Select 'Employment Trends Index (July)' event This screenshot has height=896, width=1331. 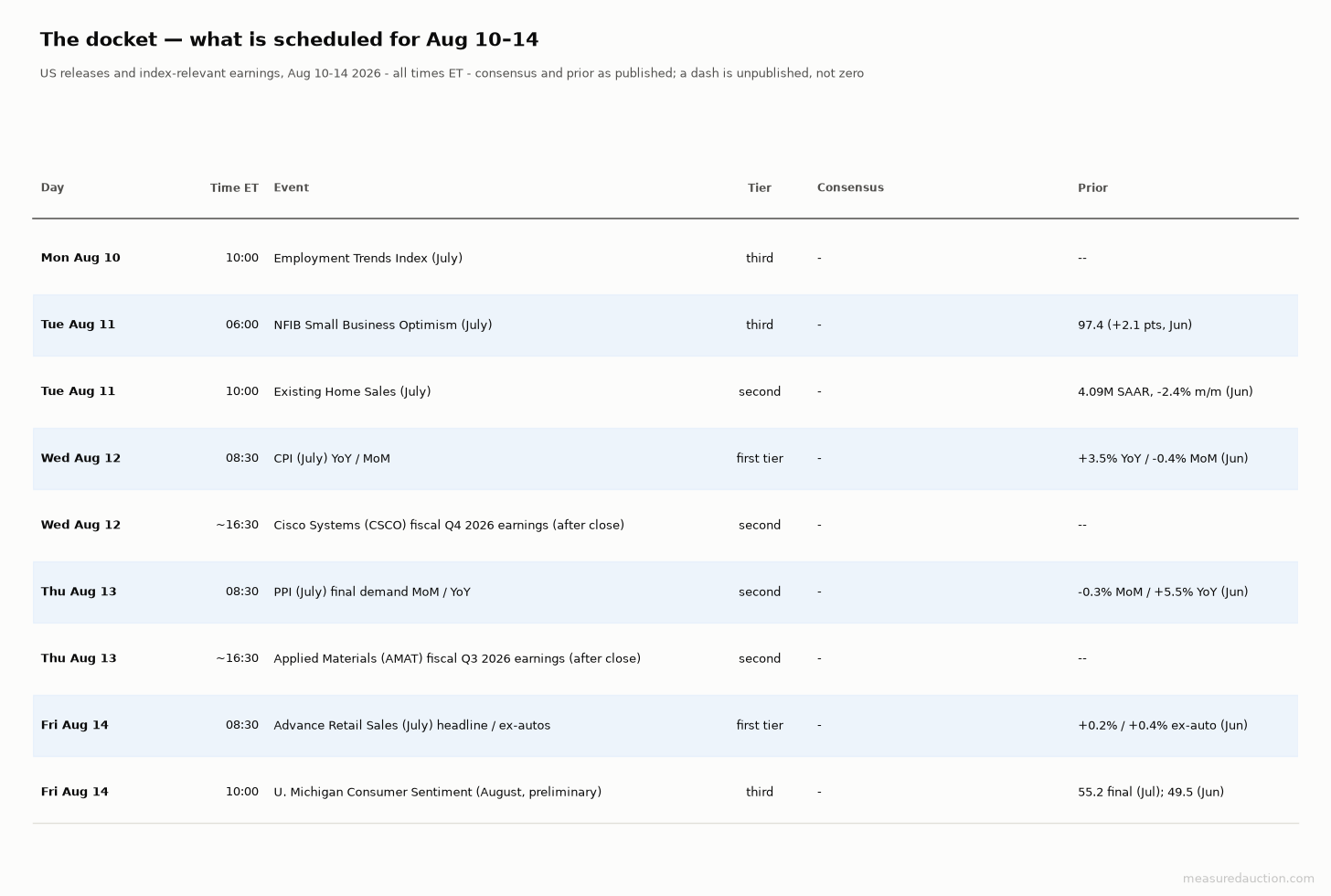(367, 258)
